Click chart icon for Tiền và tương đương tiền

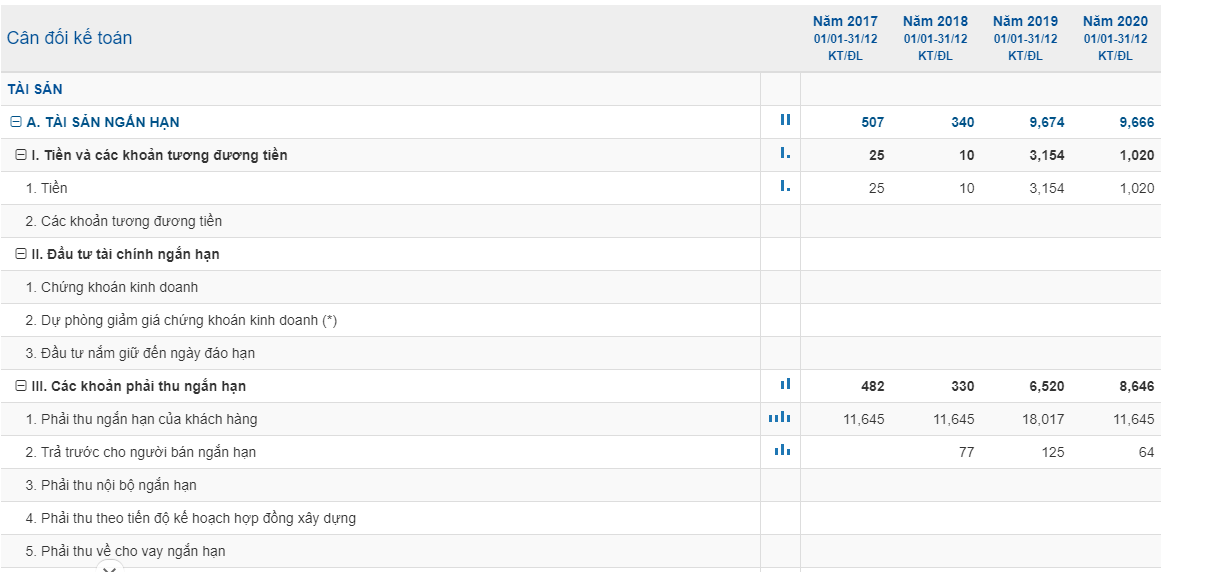tap(785, 154)
